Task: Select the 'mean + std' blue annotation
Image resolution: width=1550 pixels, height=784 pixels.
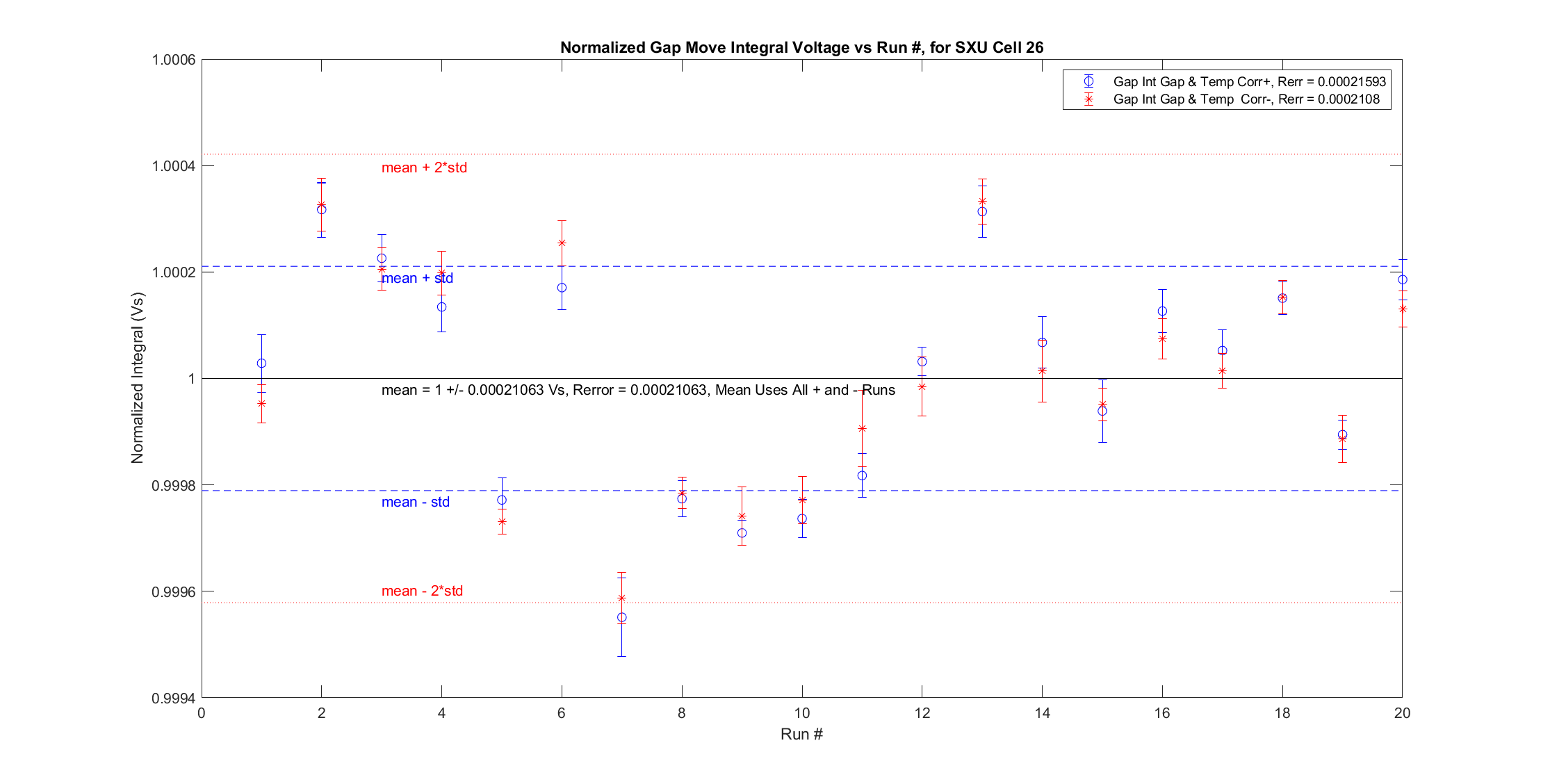Action: [417, 278]
